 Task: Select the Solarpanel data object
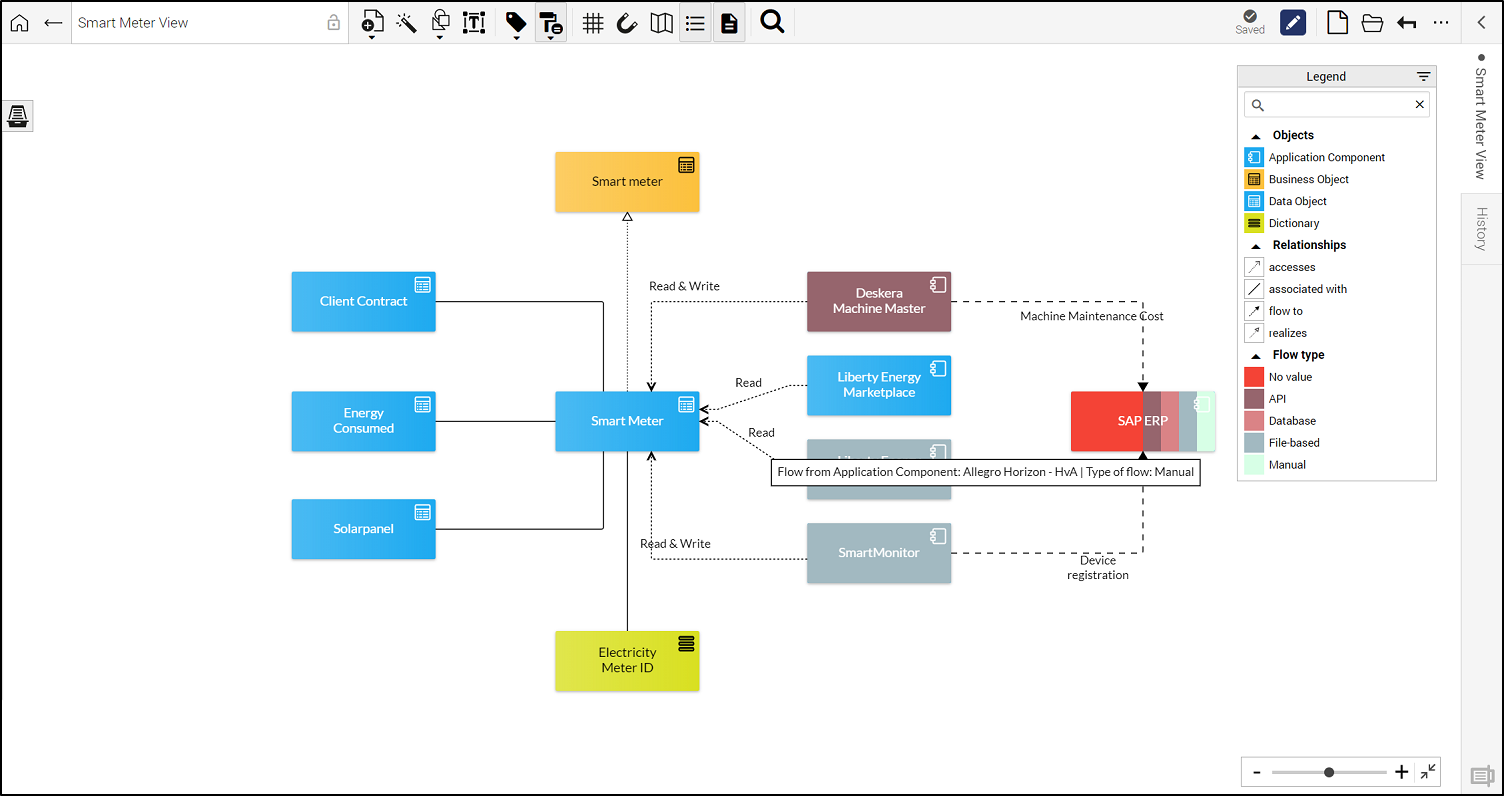click(364, 529)
